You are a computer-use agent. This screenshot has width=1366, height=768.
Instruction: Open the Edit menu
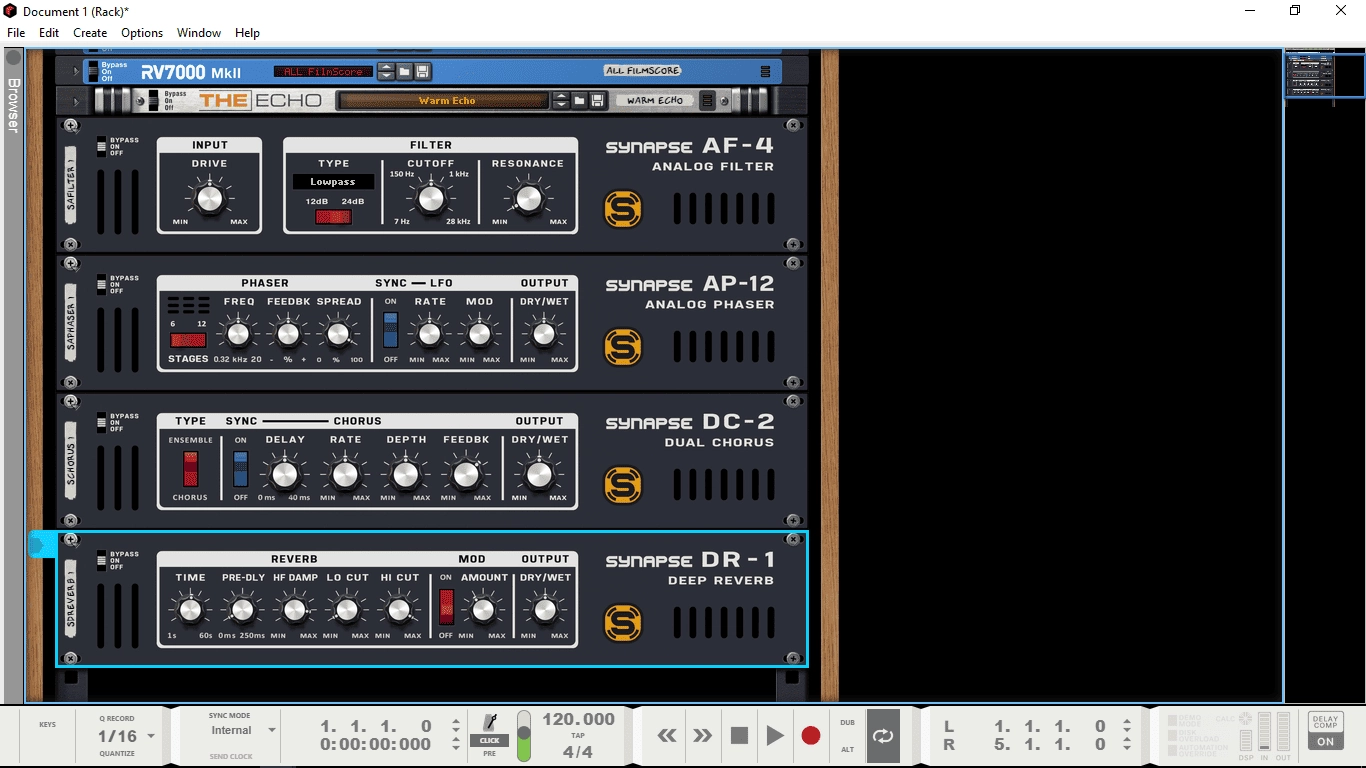[49, 33]
